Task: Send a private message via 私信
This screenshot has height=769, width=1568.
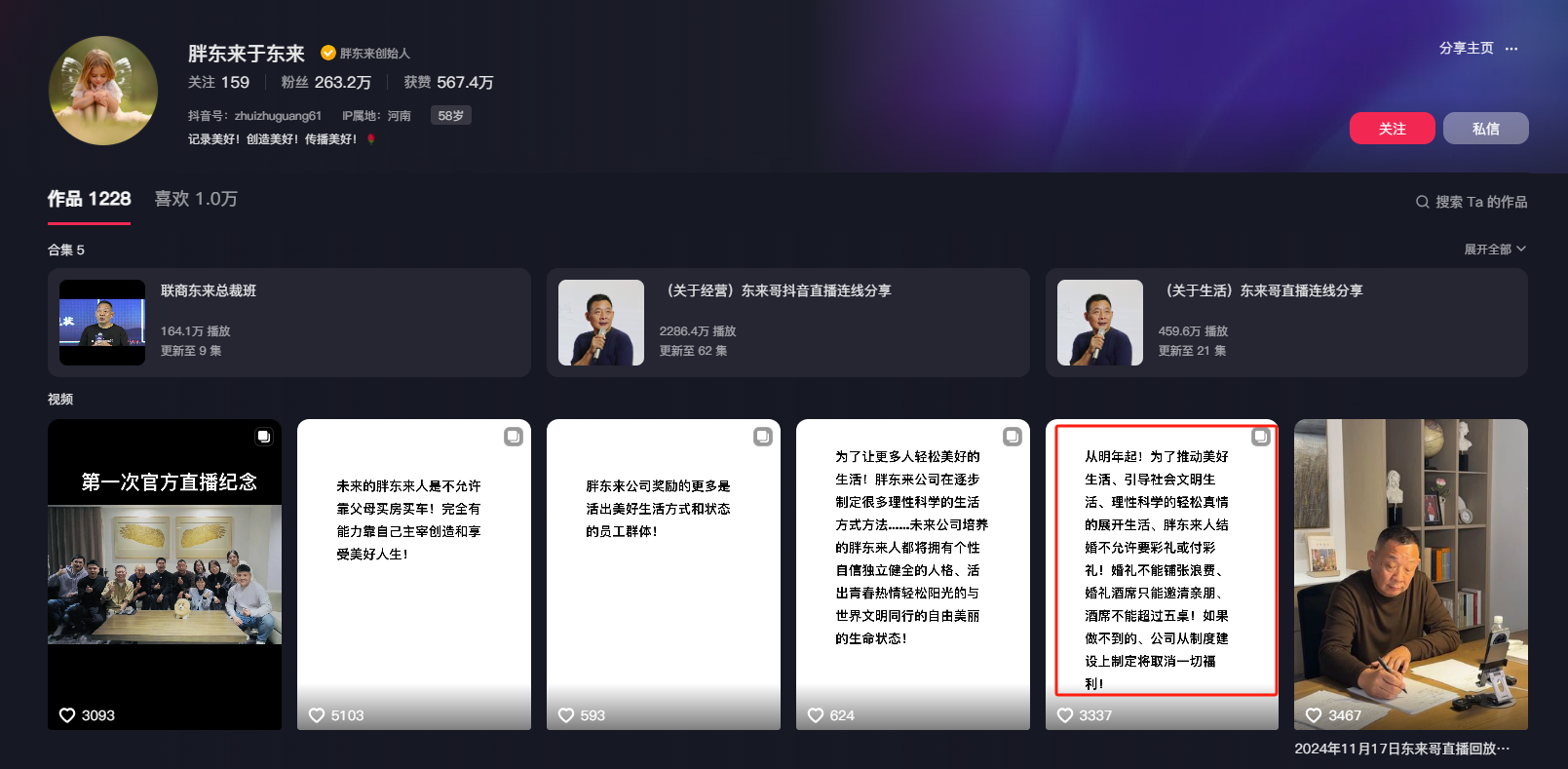Action: pyautogui.click(x=1485, y=129)
